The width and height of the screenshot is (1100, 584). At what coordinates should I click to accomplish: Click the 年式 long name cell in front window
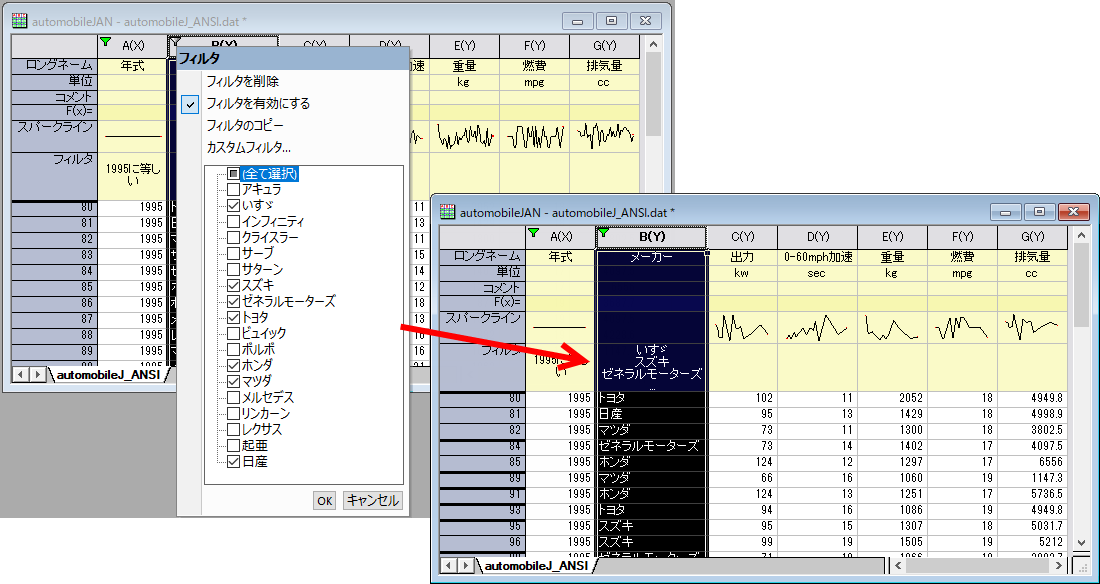[560, 258]
